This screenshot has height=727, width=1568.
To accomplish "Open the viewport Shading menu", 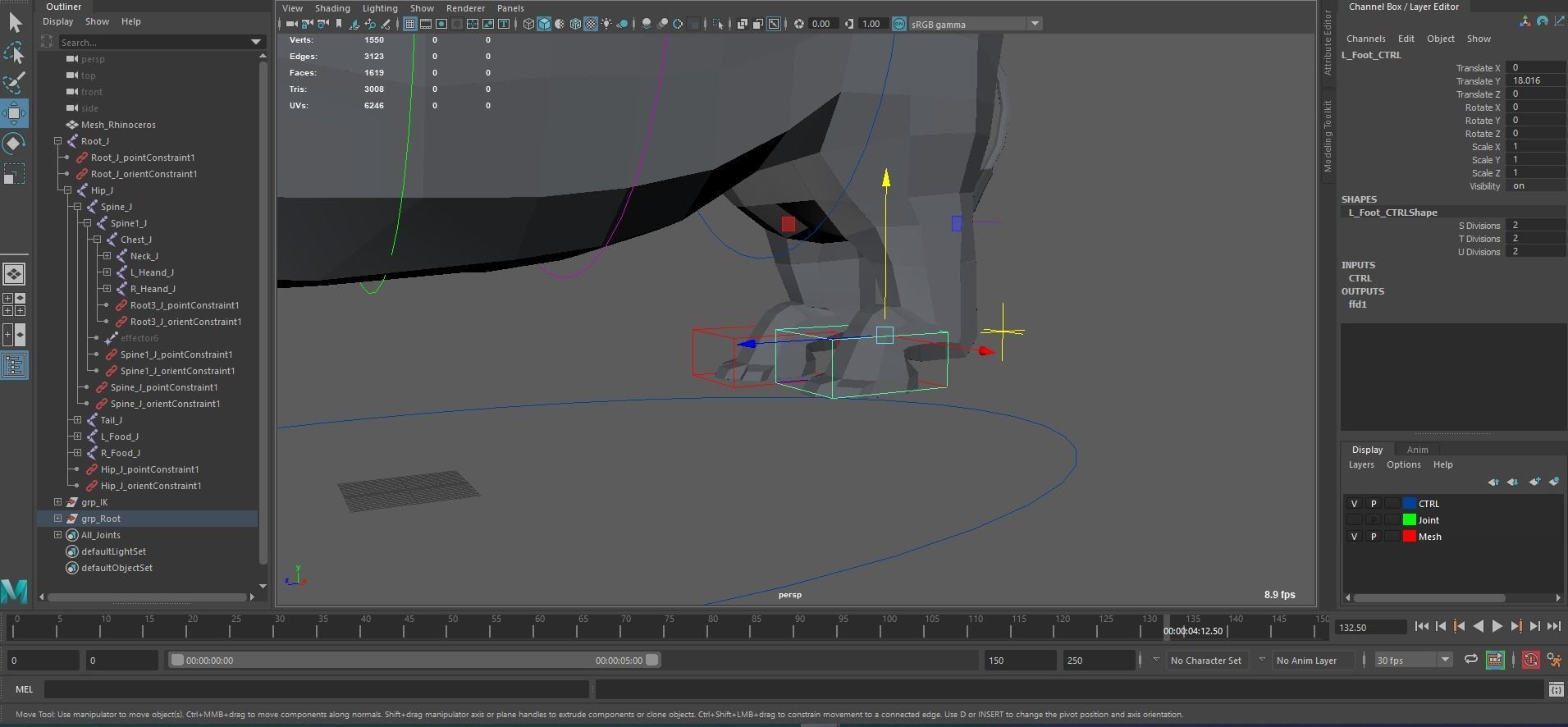I will [332, 8].
